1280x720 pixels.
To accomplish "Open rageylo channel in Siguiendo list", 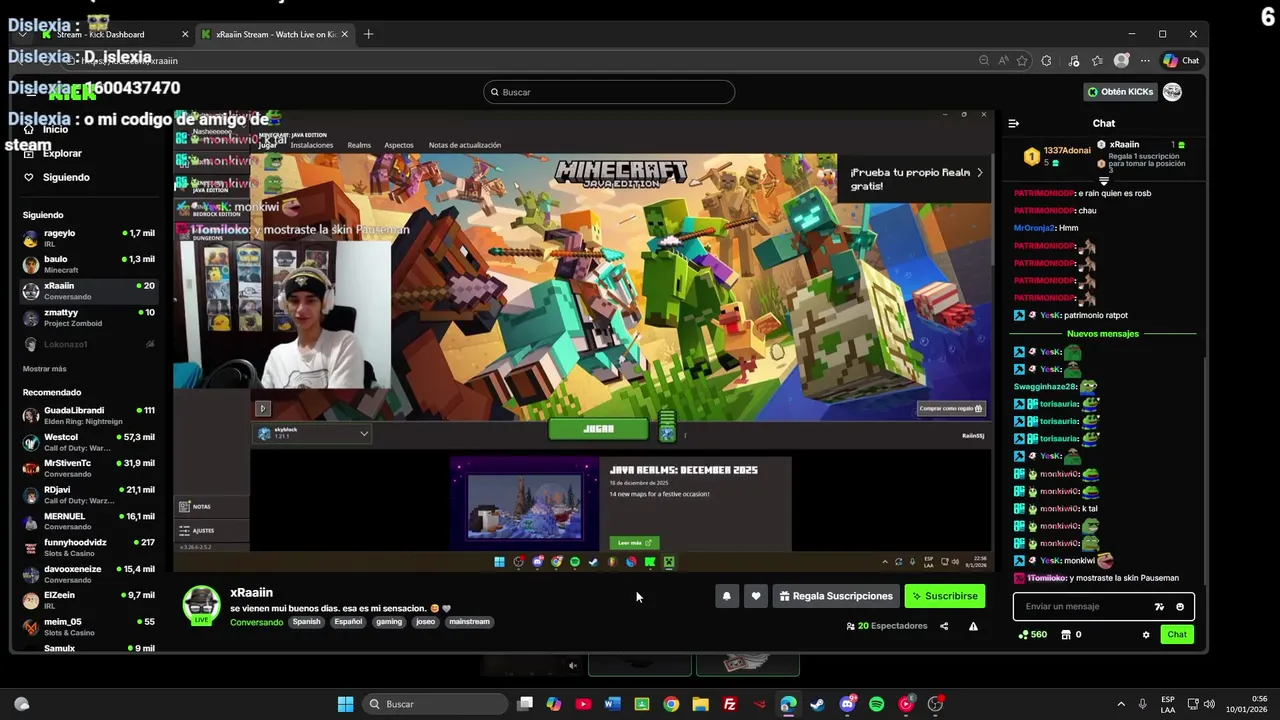I will (x=89, y=238).
